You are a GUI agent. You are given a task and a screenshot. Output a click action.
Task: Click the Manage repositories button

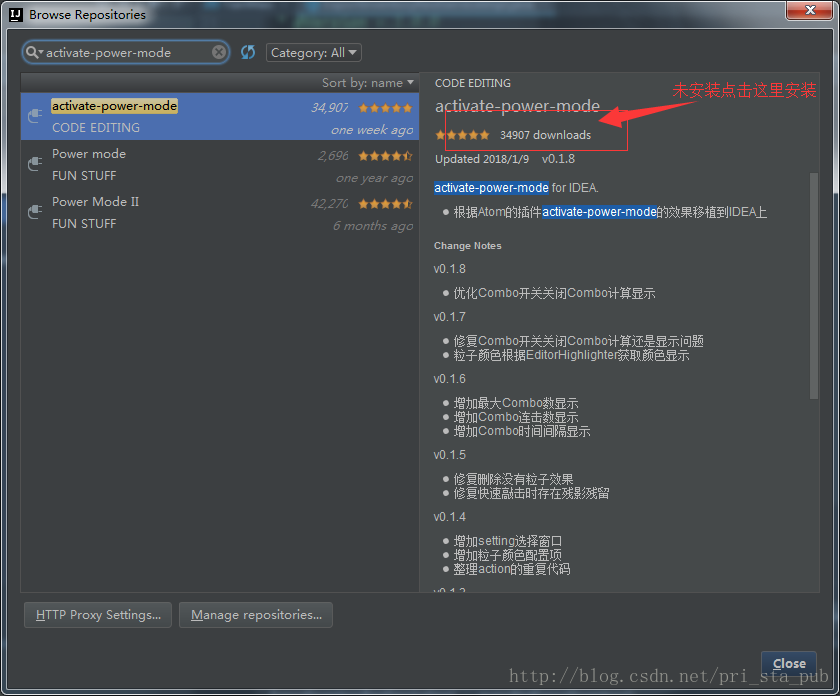pos(256,615)
